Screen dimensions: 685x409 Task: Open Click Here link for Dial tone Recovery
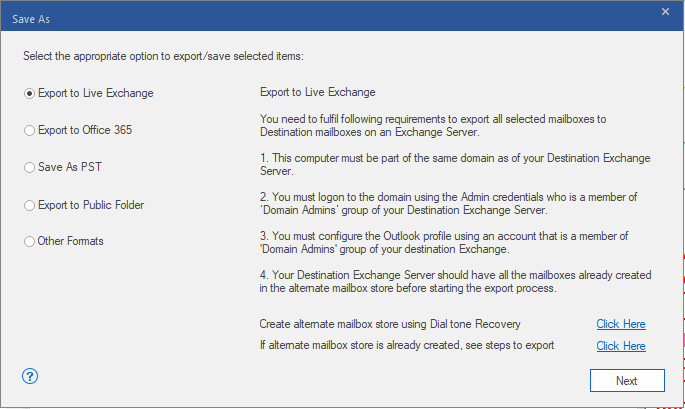(x=620, y=324)
